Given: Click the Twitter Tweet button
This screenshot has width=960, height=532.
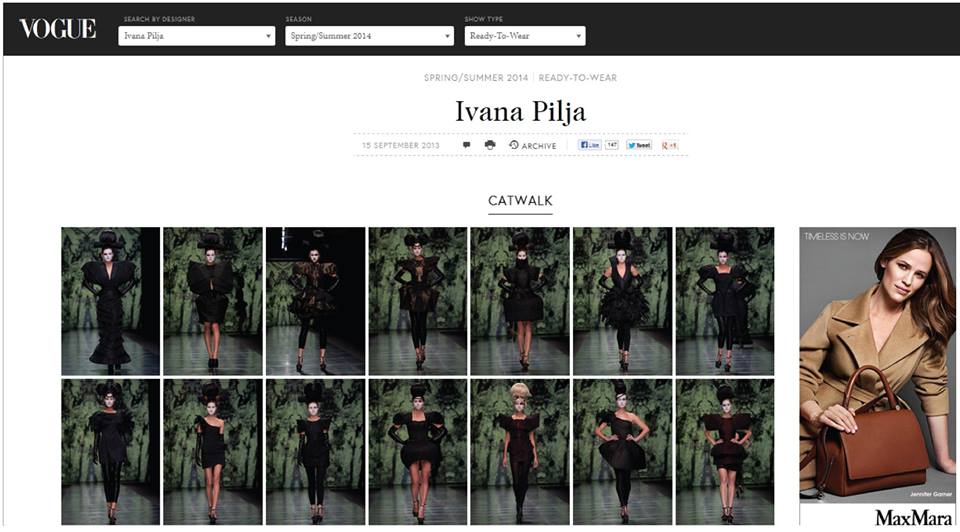Looking at the screenshot, I should [639, 145].
